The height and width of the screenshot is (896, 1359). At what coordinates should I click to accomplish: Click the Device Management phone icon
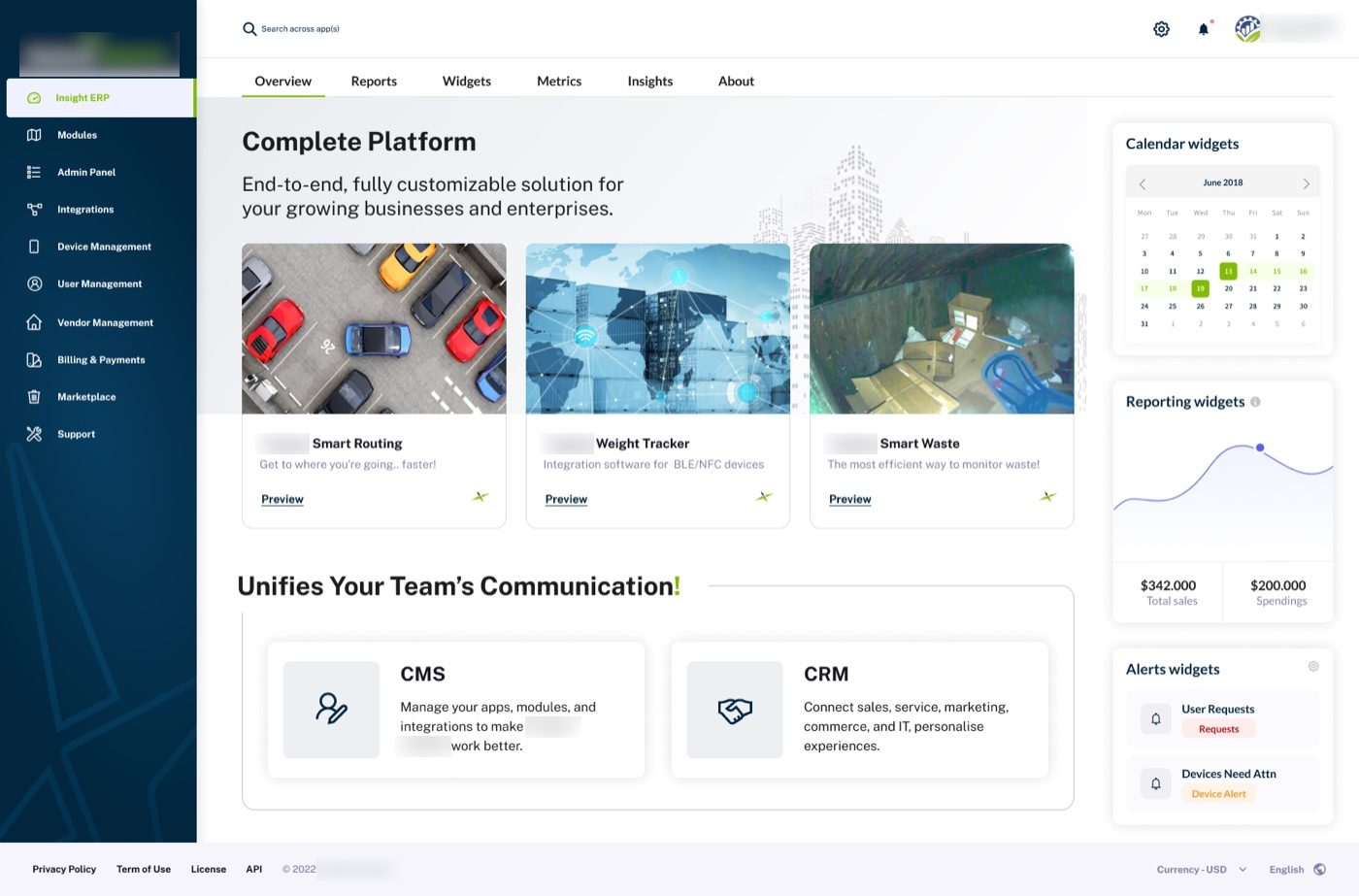coord(34,247)
